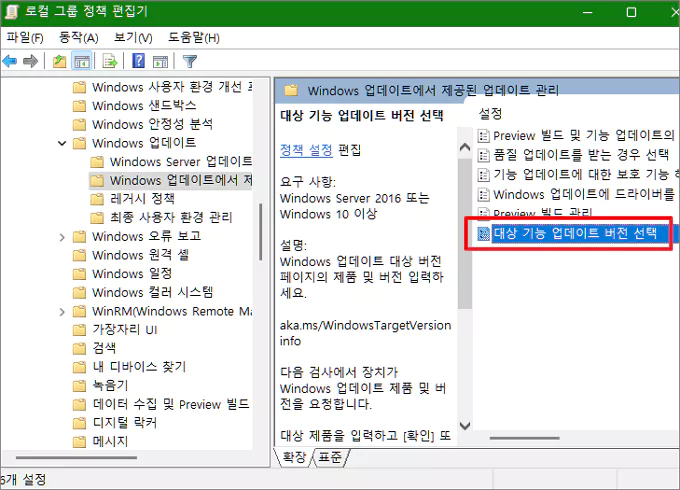Select Windows 업데이트에서 제공된 tree item
The image size is (680, 490).
[x=180, y=180]
